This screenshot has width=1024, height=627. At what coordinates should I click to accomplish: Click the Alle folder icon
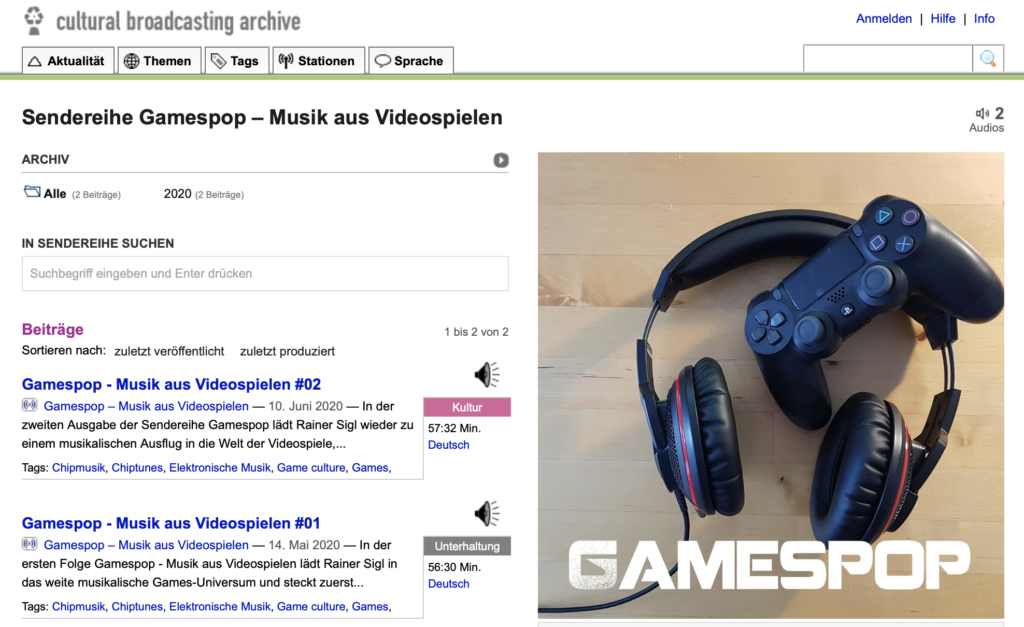coord(32,191)
